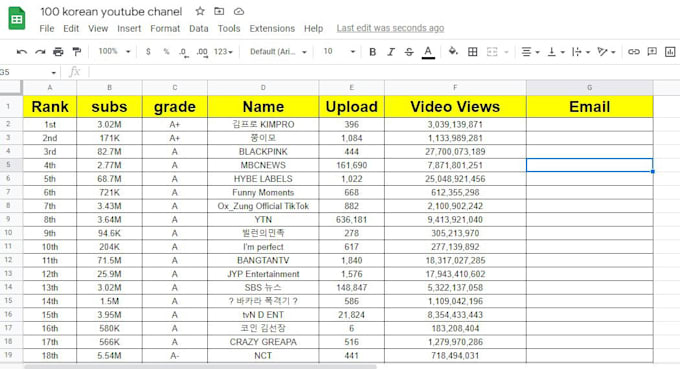Click the select-all corner box
Viewport: 680px width, 369px height.
click(11, 88)
